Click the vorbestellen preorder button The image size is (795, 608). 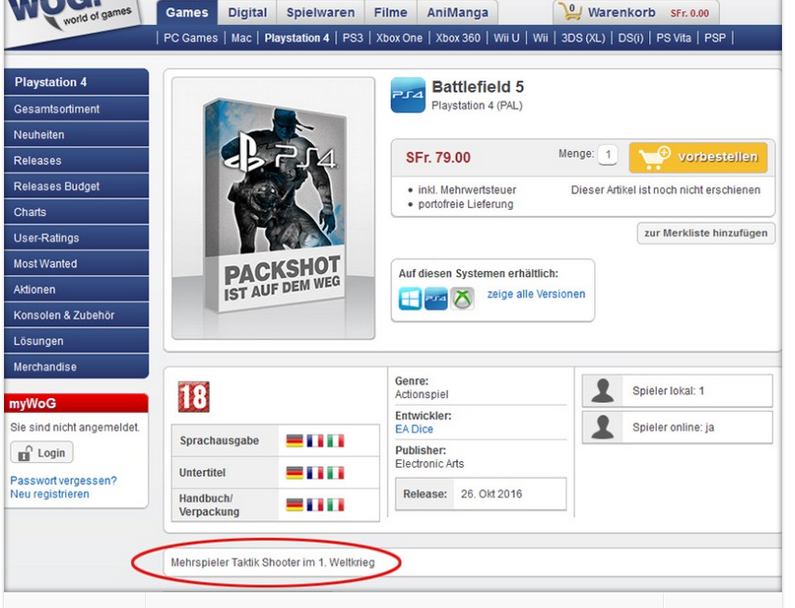698,158
